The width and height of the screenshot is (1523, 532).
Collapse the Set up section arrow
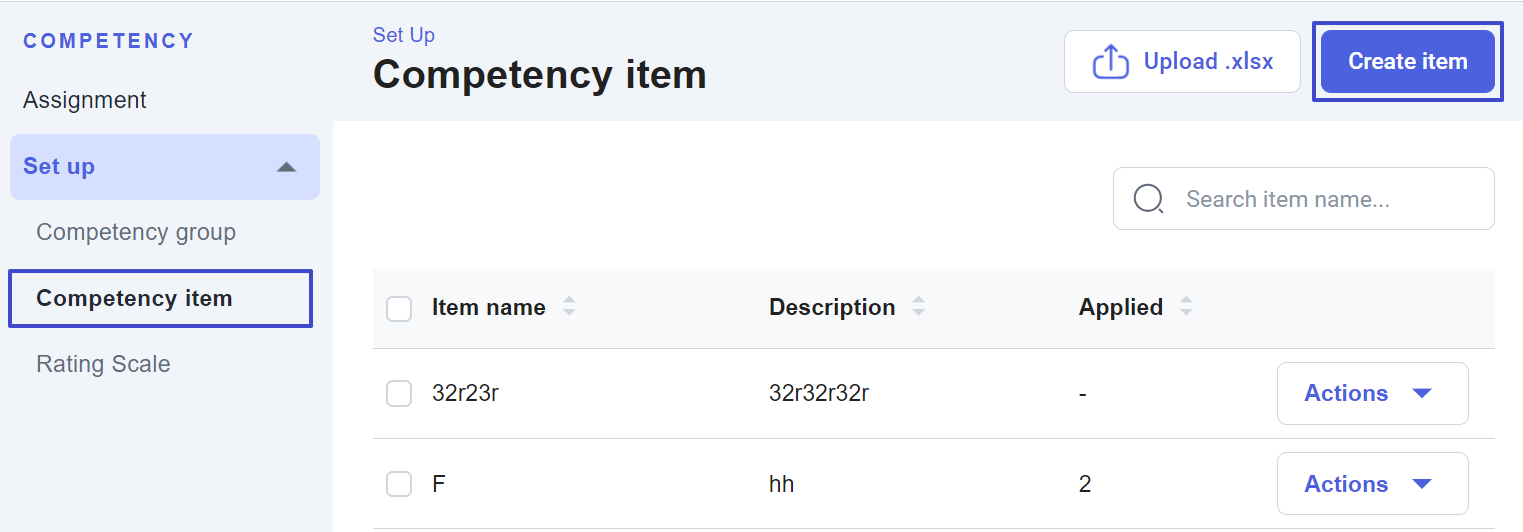(287, 167)
